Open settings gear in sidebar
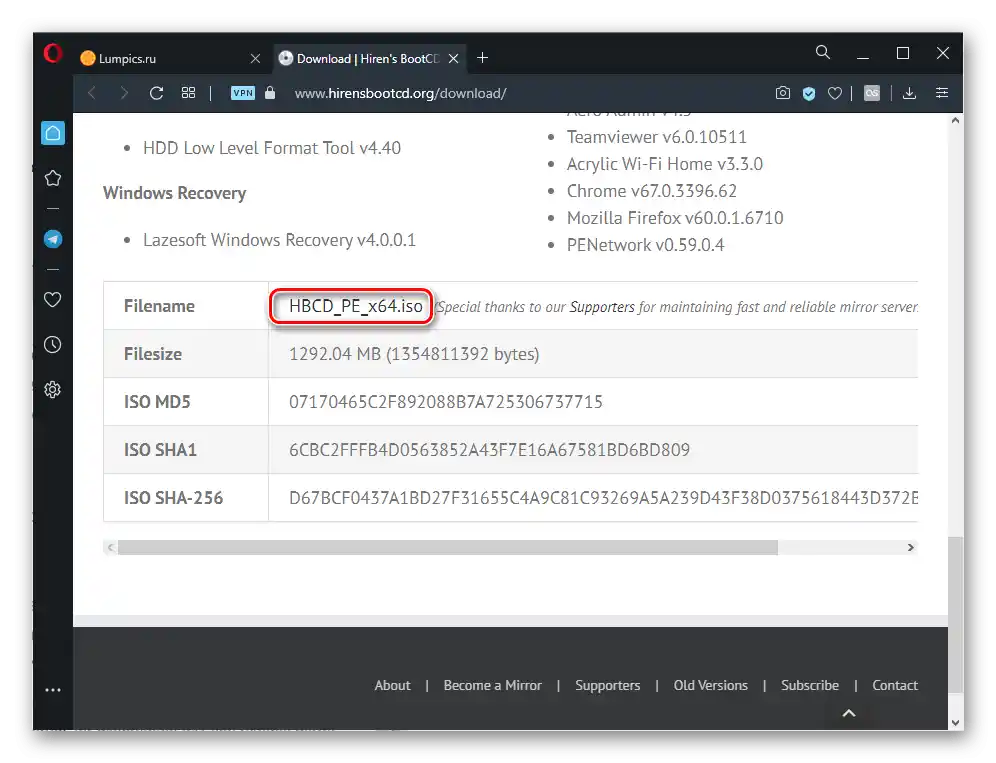 (53, 389)
